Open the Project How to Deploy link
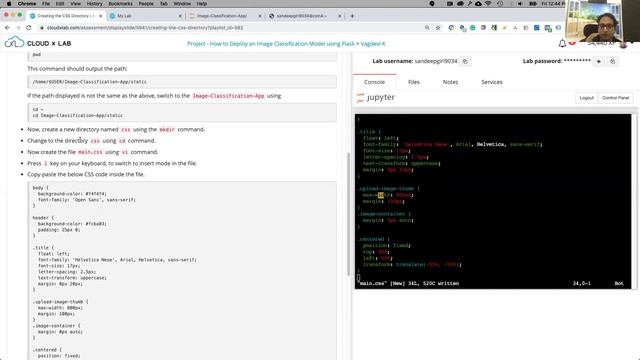 coord(271,44)
